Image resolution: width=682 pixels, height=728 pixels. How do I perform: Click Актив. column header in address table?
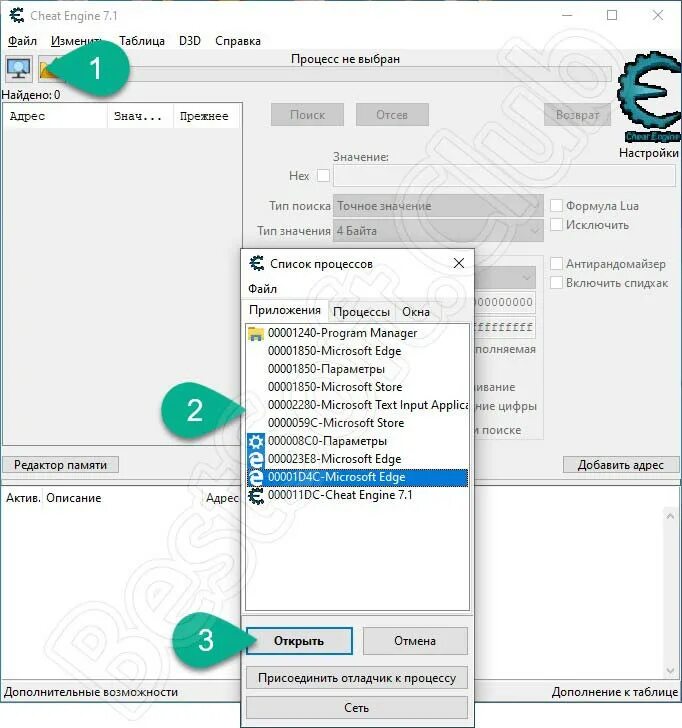[x=23, y=498]
